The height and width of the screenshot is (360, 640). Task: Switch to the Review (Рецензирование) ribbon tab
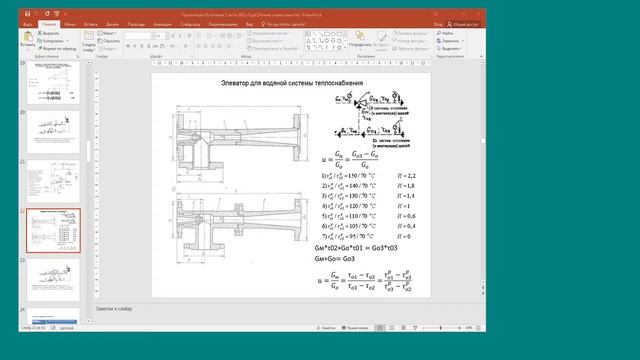tap(223, 24)
